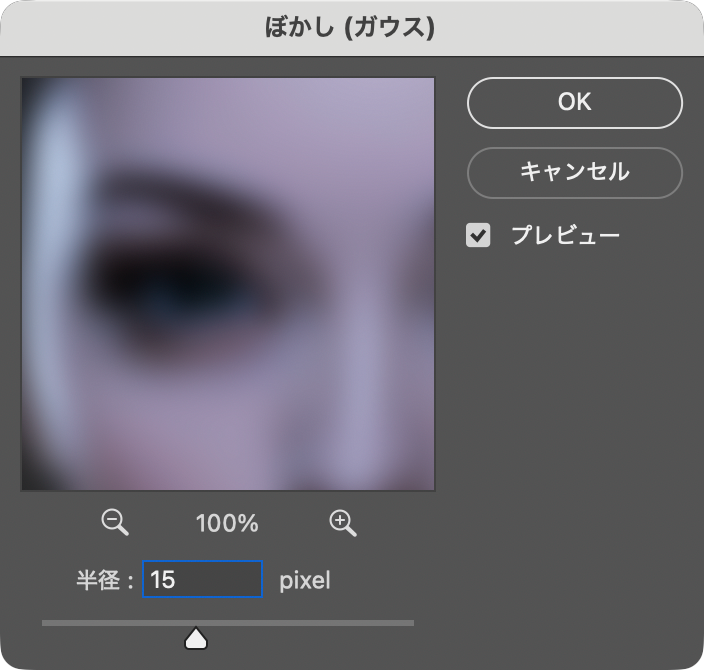
Task: Click the far right end of radius slider
Action: (x=411, y=623)
